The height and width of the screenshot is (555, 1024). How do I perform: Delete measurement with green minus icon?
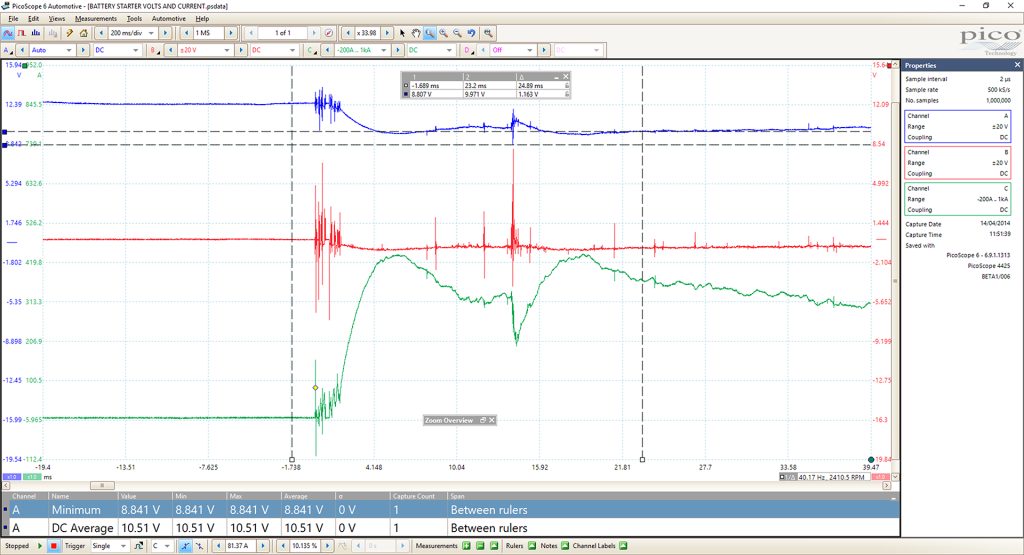coord(480,546)
